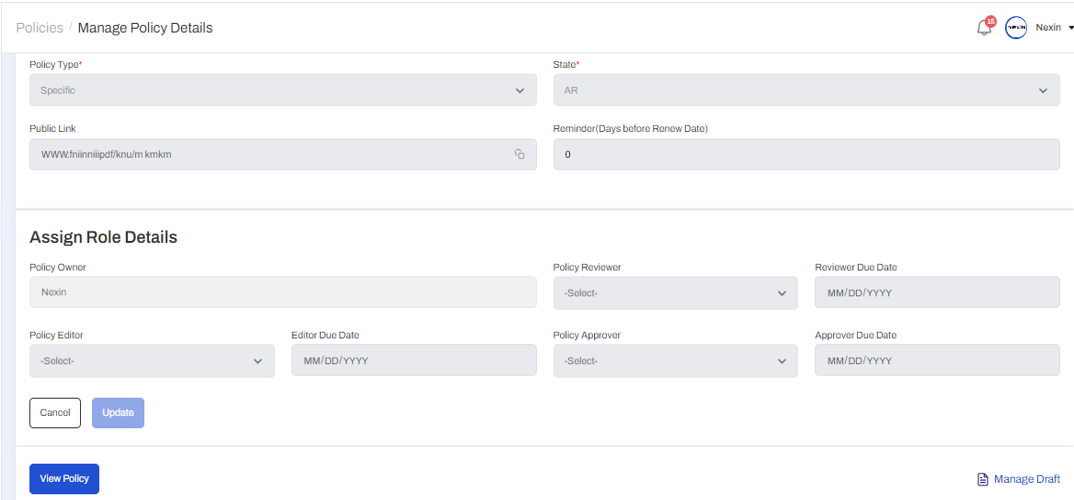Click the Cancel button
This screenshot has height=500, width=1074.
click(x=55, y=413)
